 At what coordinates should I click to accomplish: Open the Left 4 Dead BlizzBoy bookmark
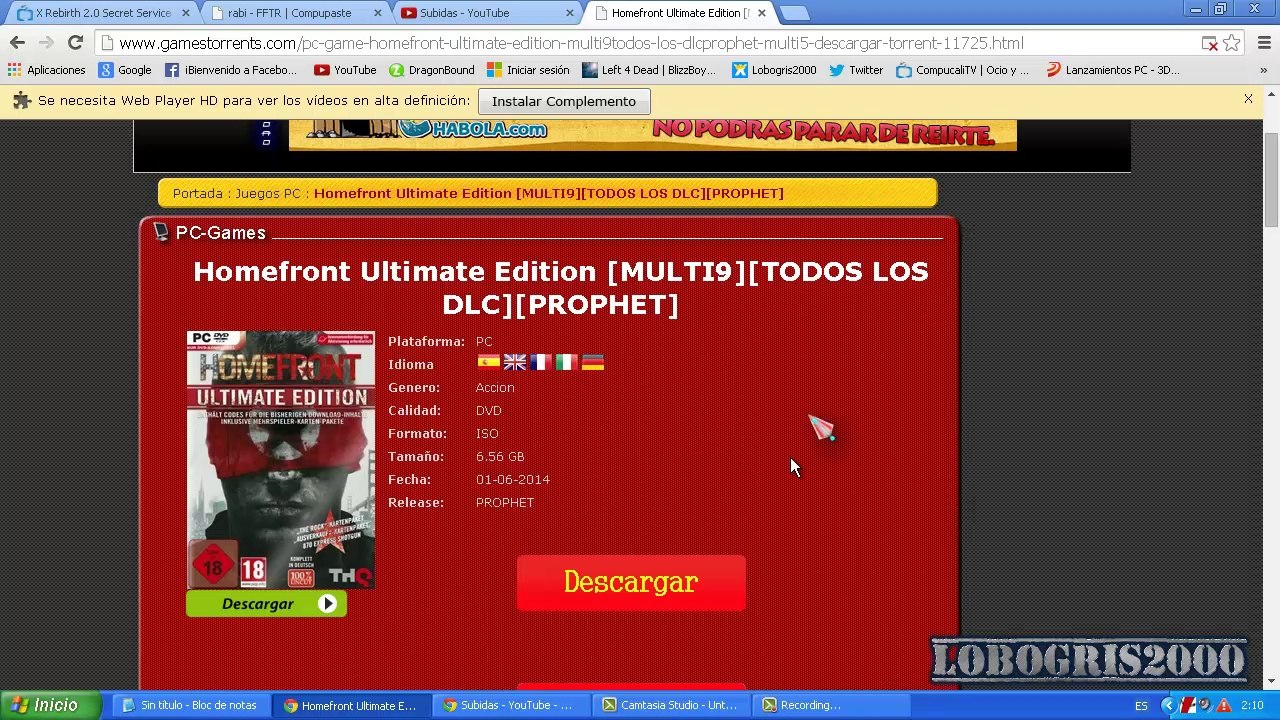tap(649, 70)
